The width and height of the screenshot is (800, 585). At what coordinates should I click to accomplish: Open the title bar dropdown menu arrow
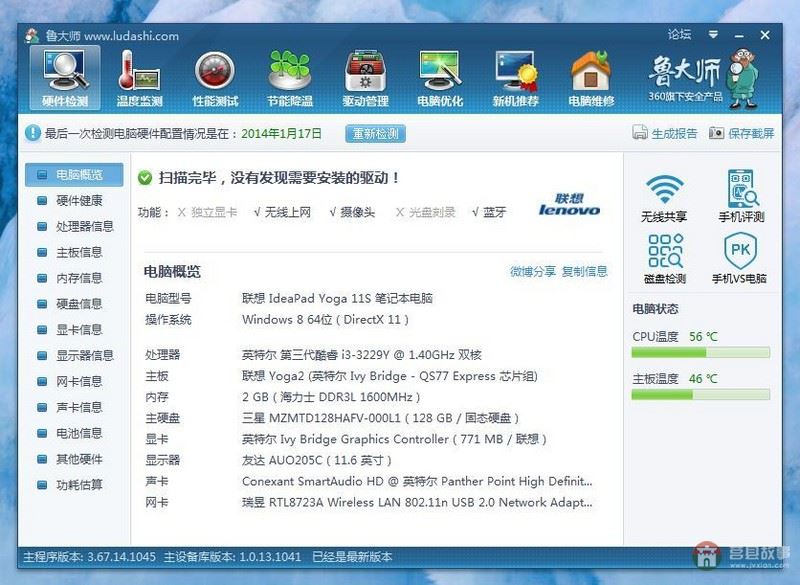click(x=713, y=35)
